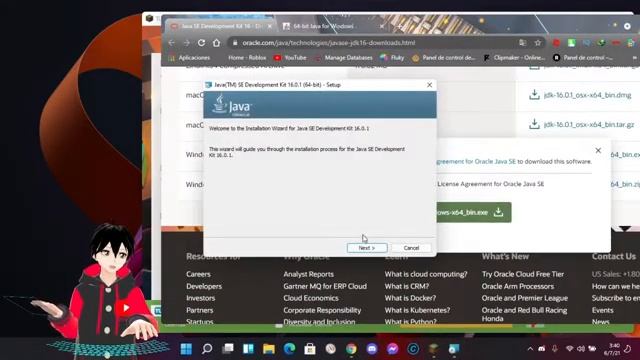Open the Careers footer link
640x360 pixels.
tap(198, 274)
